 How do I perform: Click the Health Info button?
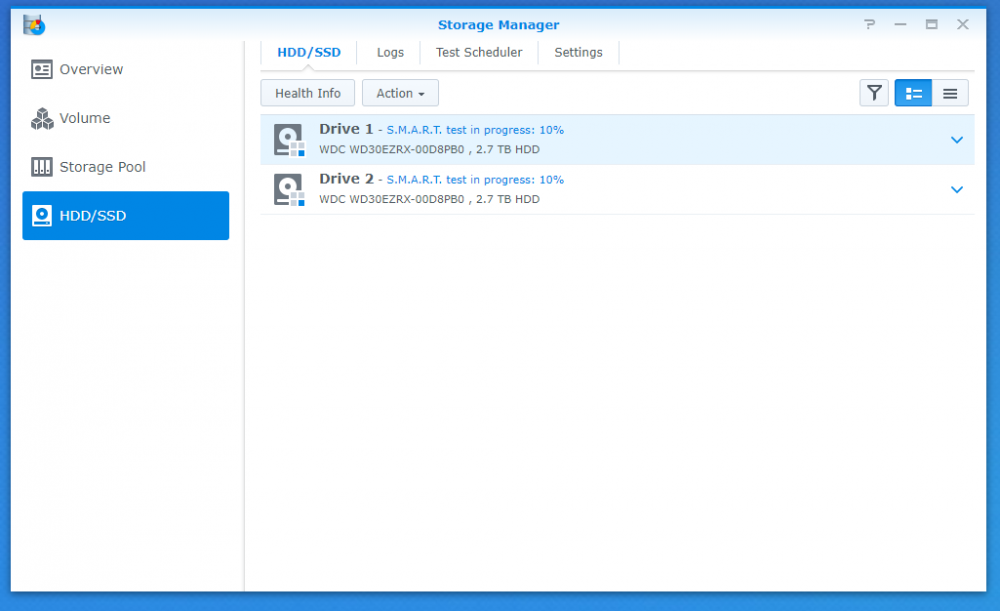point(308,93)
